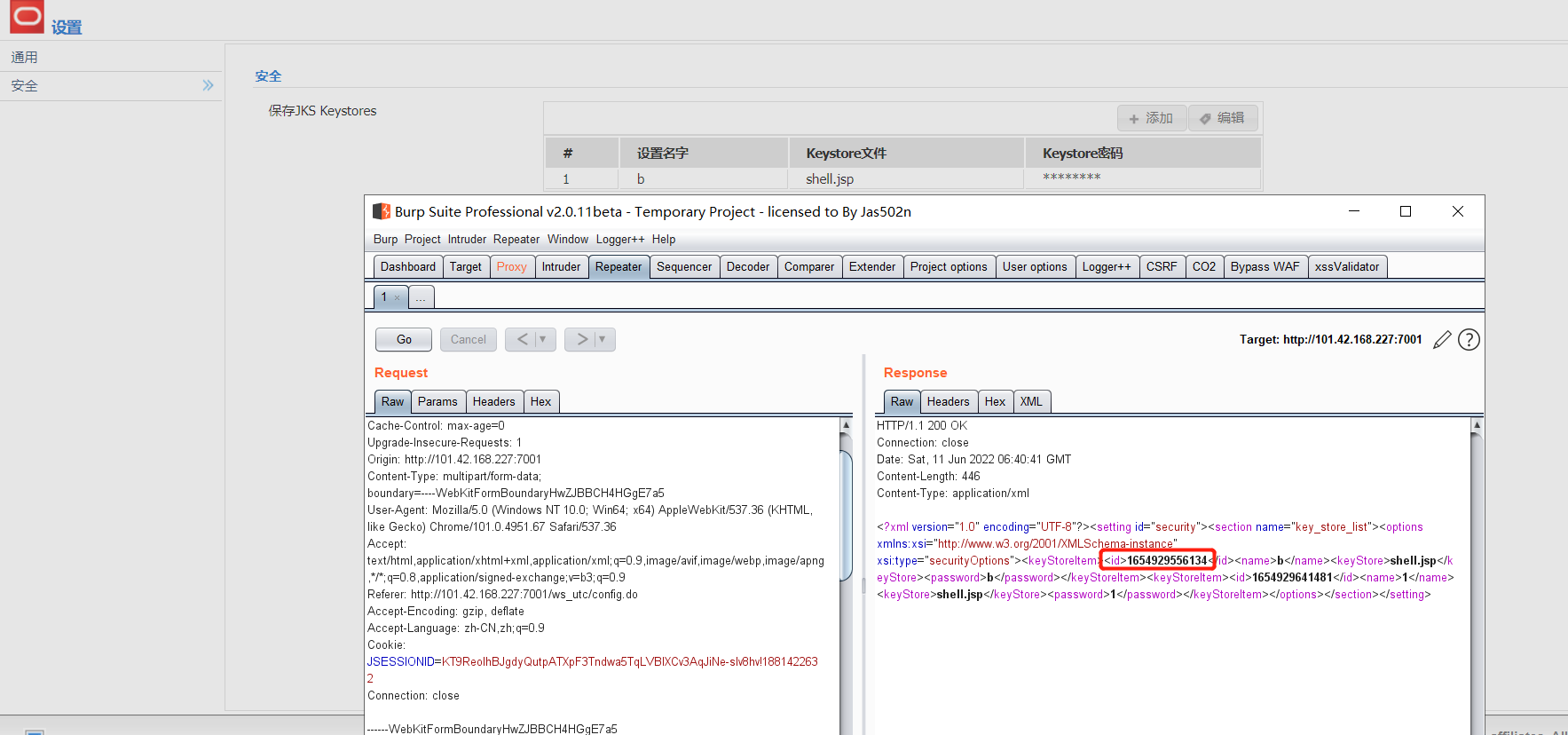This screenshot has width=1568, height=735.
Task: Open the Project menu
Action: 422,240
